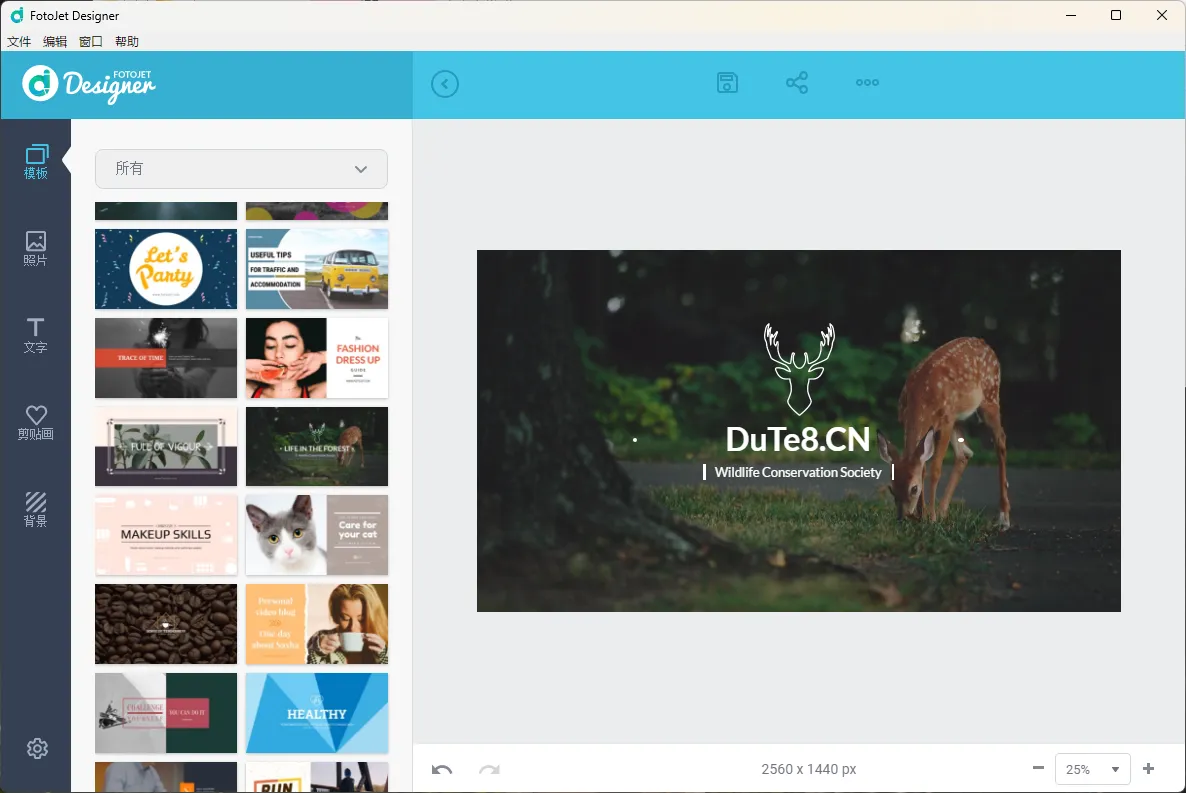This screenshot has width=1186, height=793.
Task: Select the DuTe8.CN title text
Action: coord(798,439)
